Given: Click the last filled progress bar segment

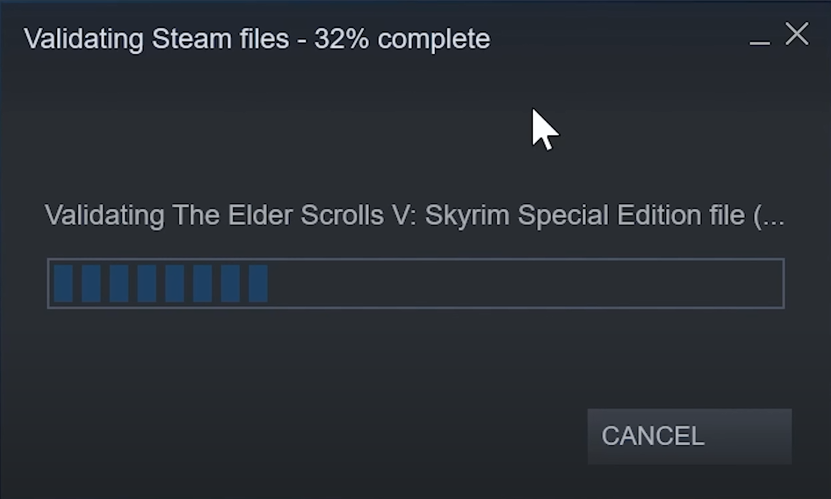Looking at the screenshot, I should click(x=258, y=284).
